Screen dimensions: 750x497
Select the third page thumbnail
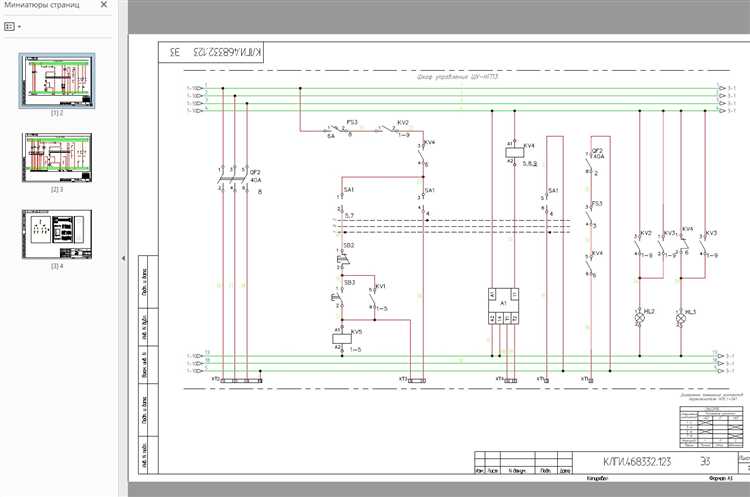[57, 234]
